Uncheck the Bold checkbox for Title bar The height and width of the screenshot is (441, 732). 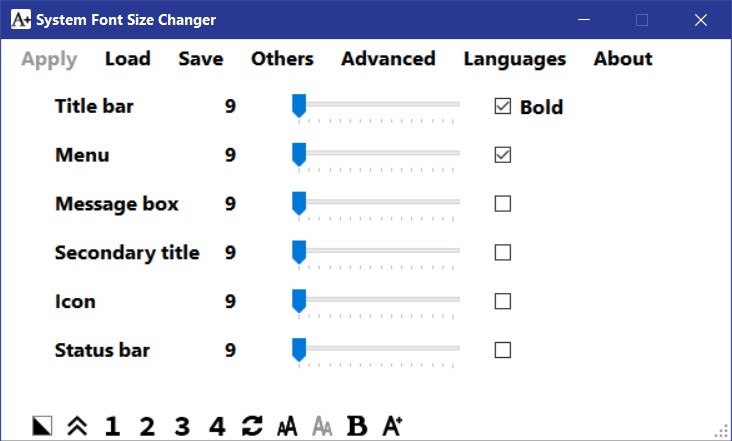tap(503, 106)
